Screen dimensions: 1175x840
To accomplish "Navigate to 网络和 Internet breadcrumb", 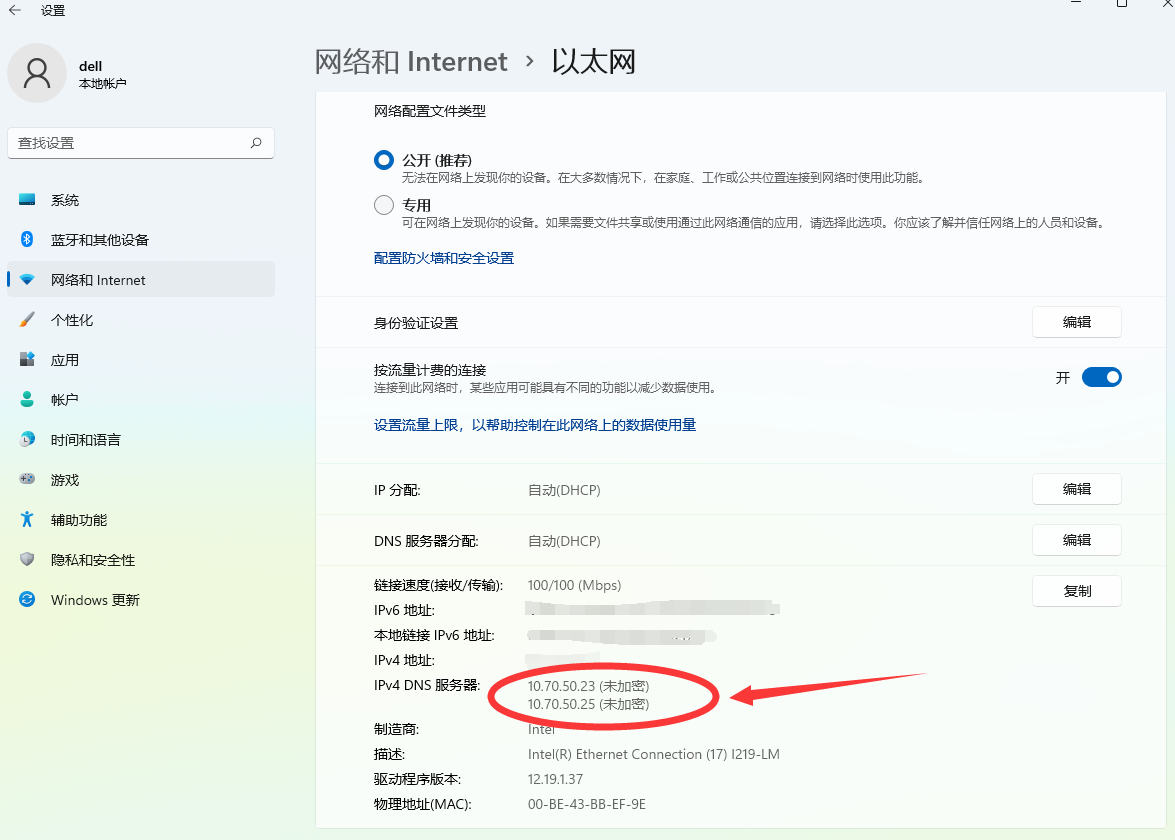I will coord(411,62).
